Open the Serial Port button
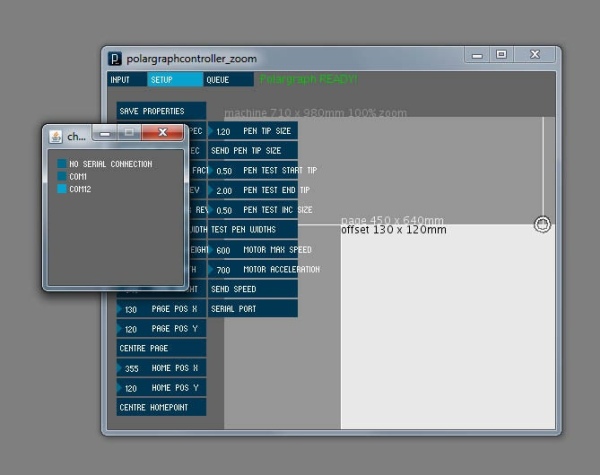 click(253, 309)
